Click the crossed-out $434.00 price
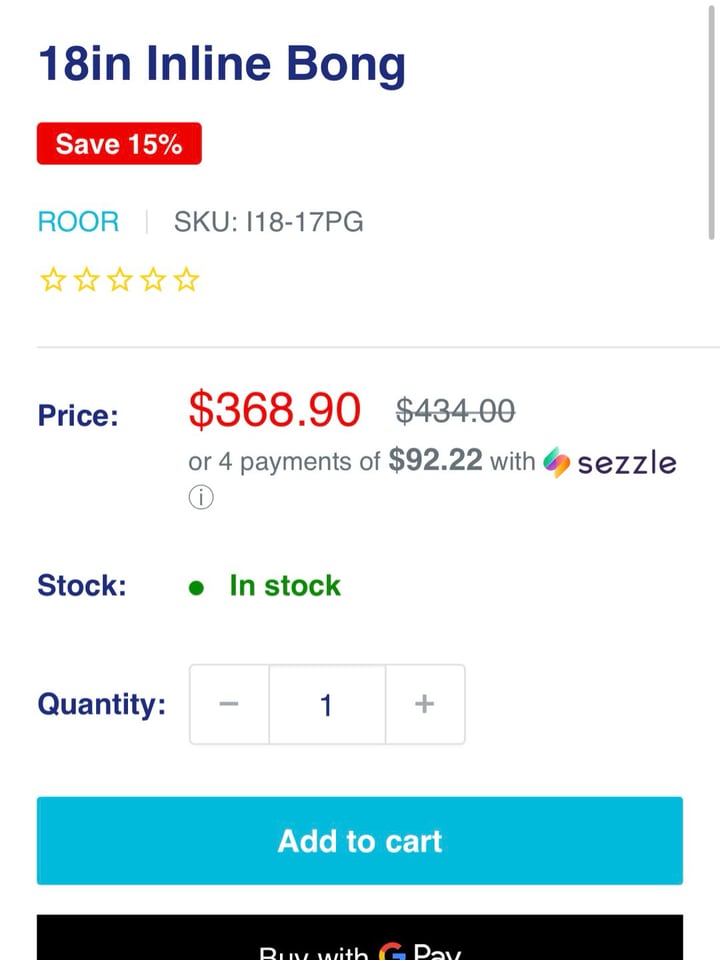720x960 pixels. point(455,410)
